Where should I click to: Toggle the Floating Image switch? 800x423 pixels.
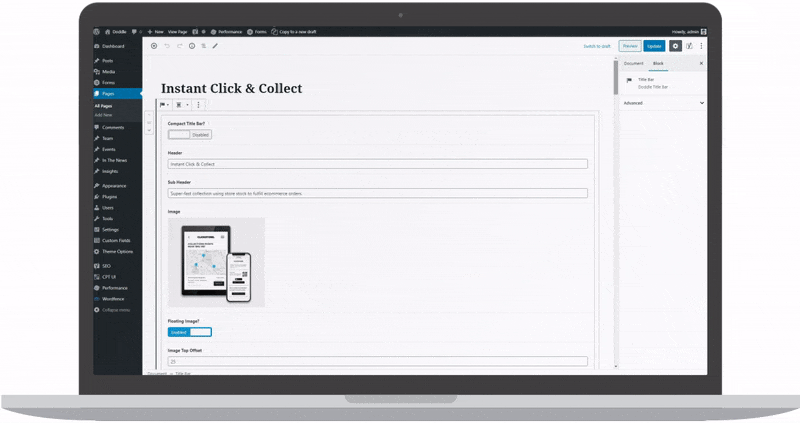tap(189, 332)
